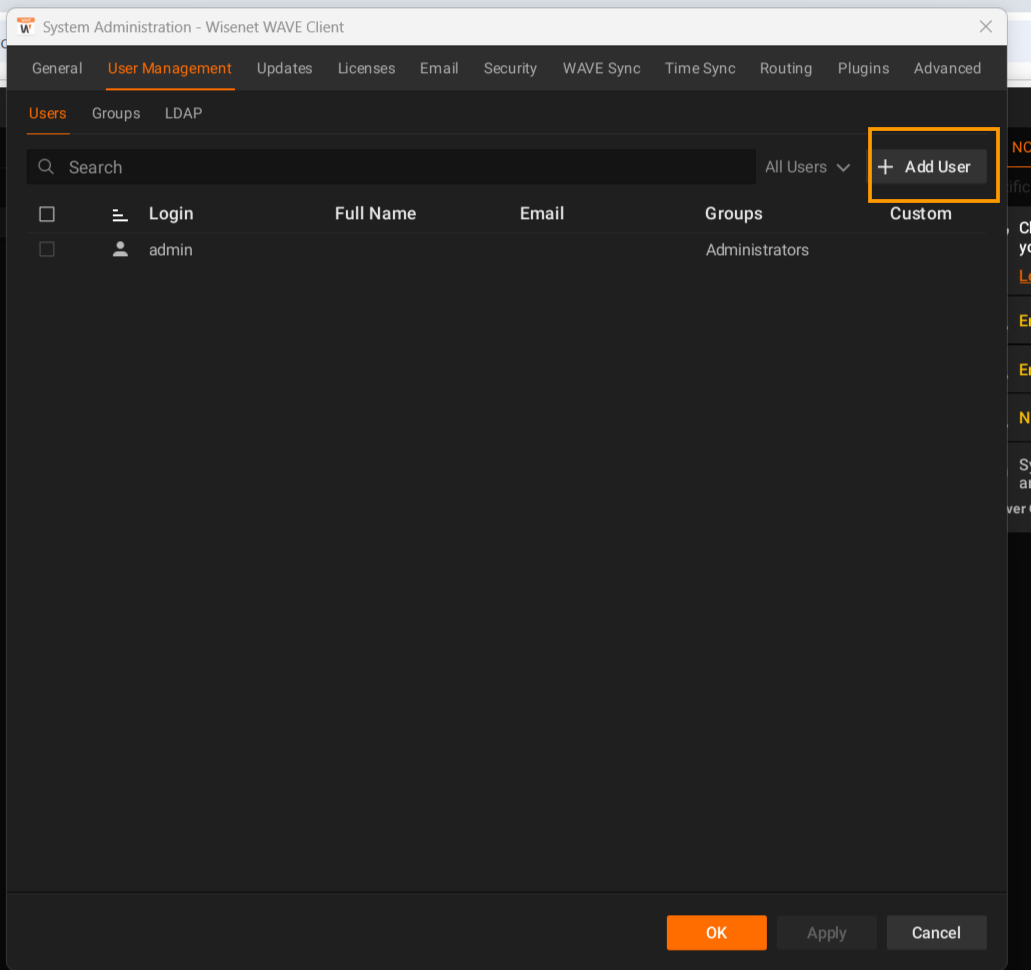The width and height of the screenshot is (1031, 970).
Task: Click the Administrators group cell
Action: coord(757,250)
